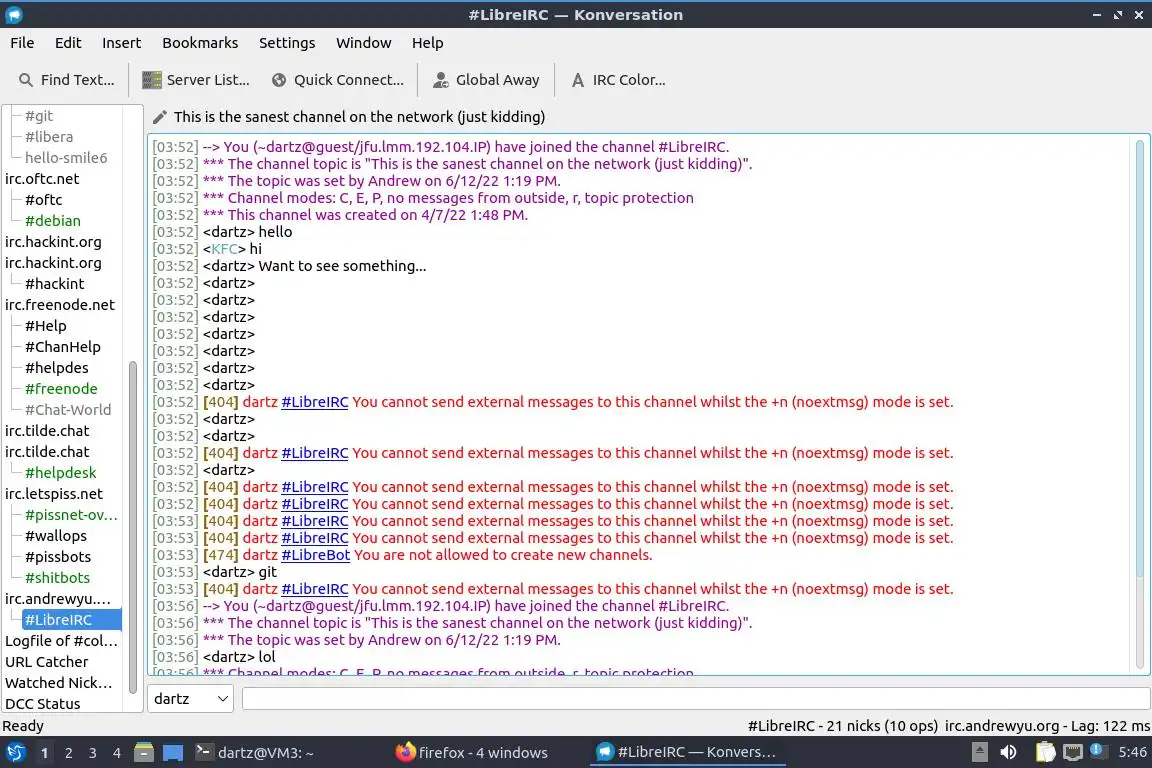1152x768 pixels.
Task: Open the Watched Nick... tab
Action: [x=59, y=683]
